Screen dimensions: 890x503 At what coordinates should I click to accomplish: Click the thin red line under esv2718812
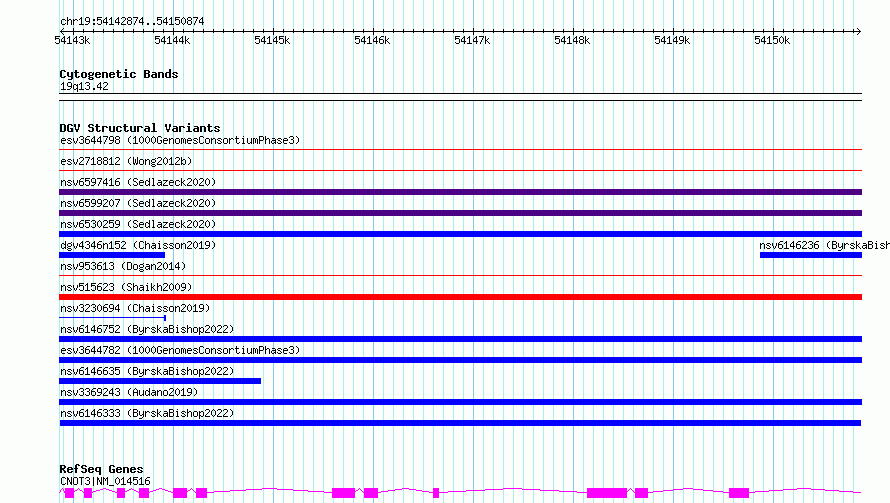coord(460,170)
